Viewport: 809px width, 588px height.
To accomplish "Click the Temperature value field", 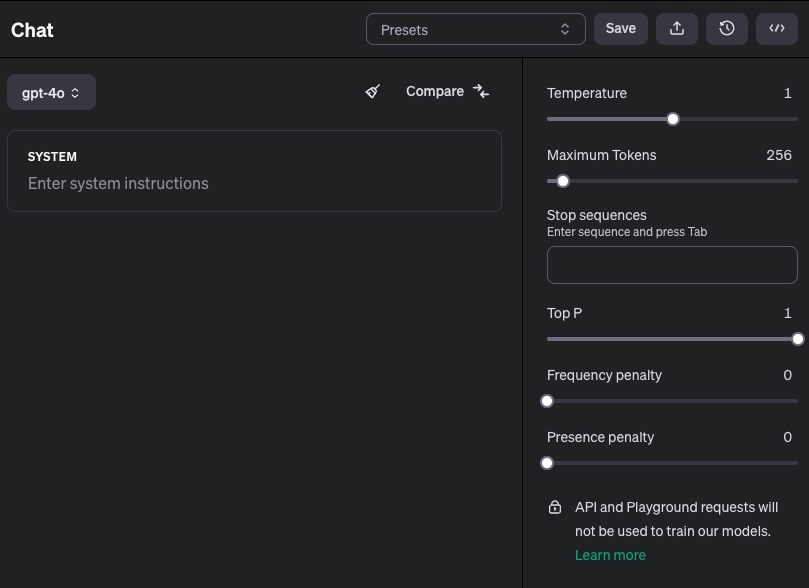I will [x=787, y=93].
